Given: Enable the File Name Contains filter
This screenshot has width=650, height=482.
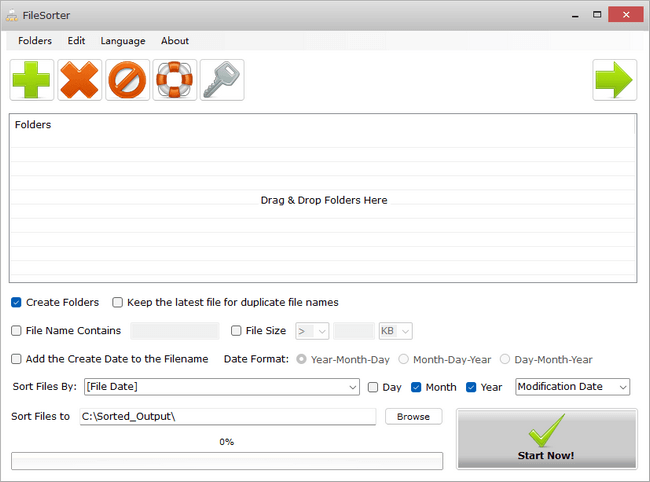Looking at the screenshot, I should tap(16, 331).
